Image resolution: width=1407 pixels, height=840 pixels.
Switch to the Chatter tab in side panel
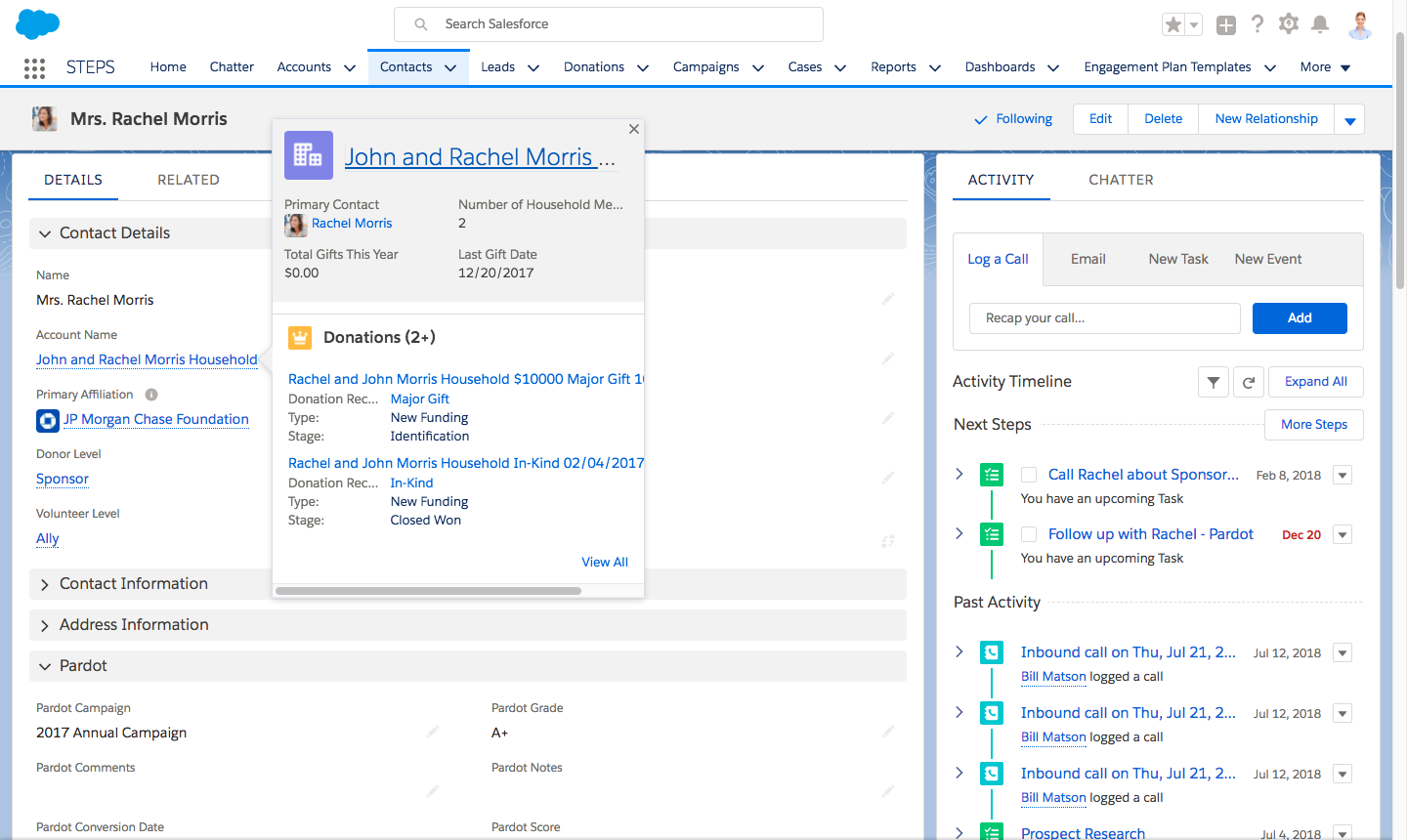click(1121, 180)
